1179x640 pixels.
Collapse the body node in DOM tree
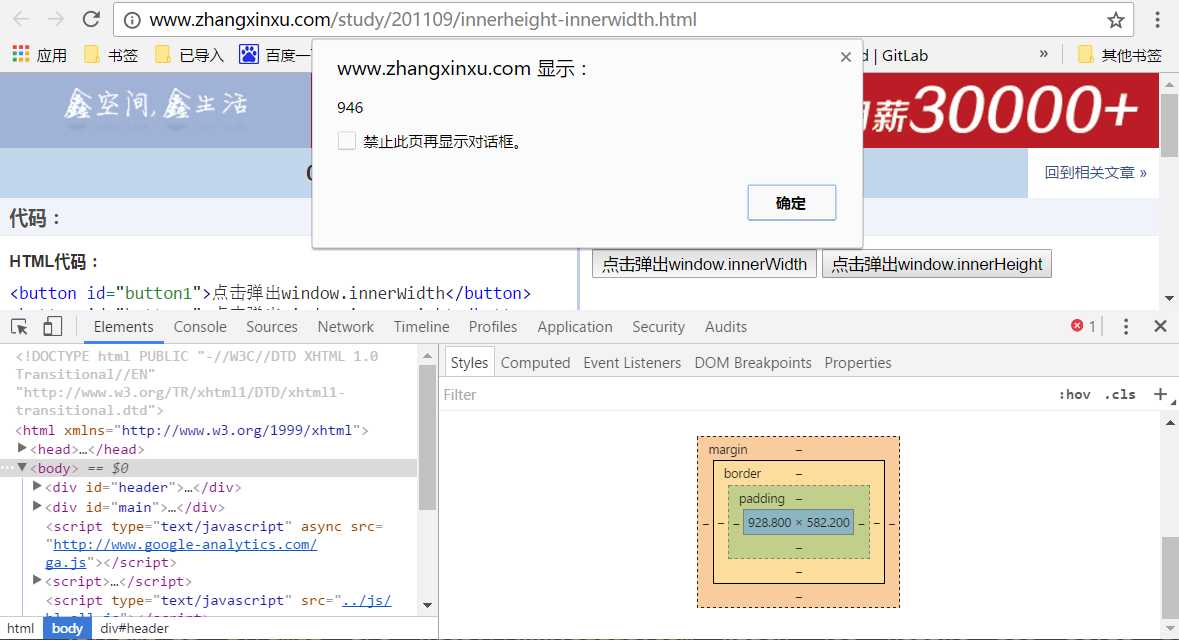point(22,468)
